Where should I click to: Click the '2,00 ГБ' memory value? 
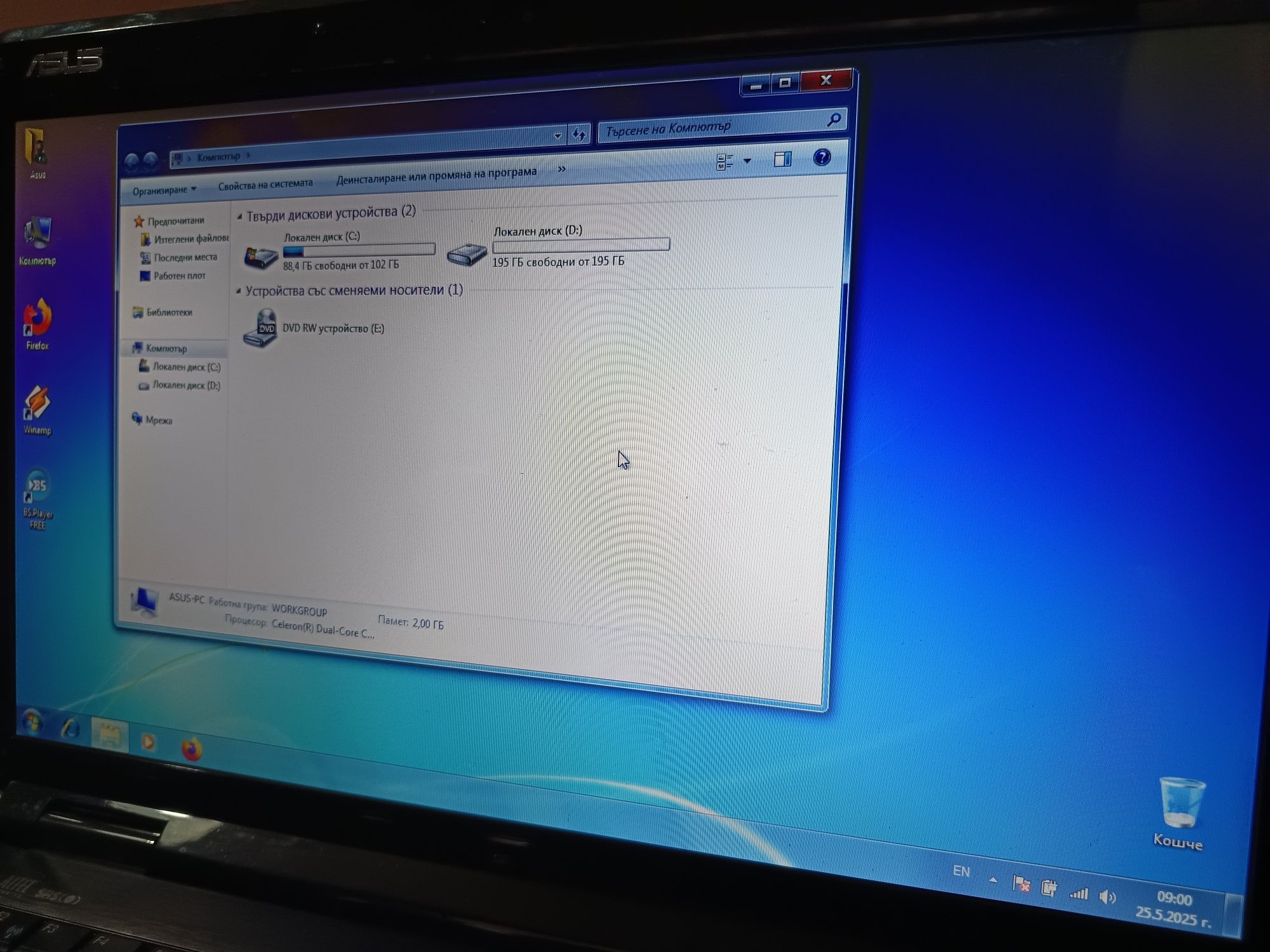tap(429, 624)
